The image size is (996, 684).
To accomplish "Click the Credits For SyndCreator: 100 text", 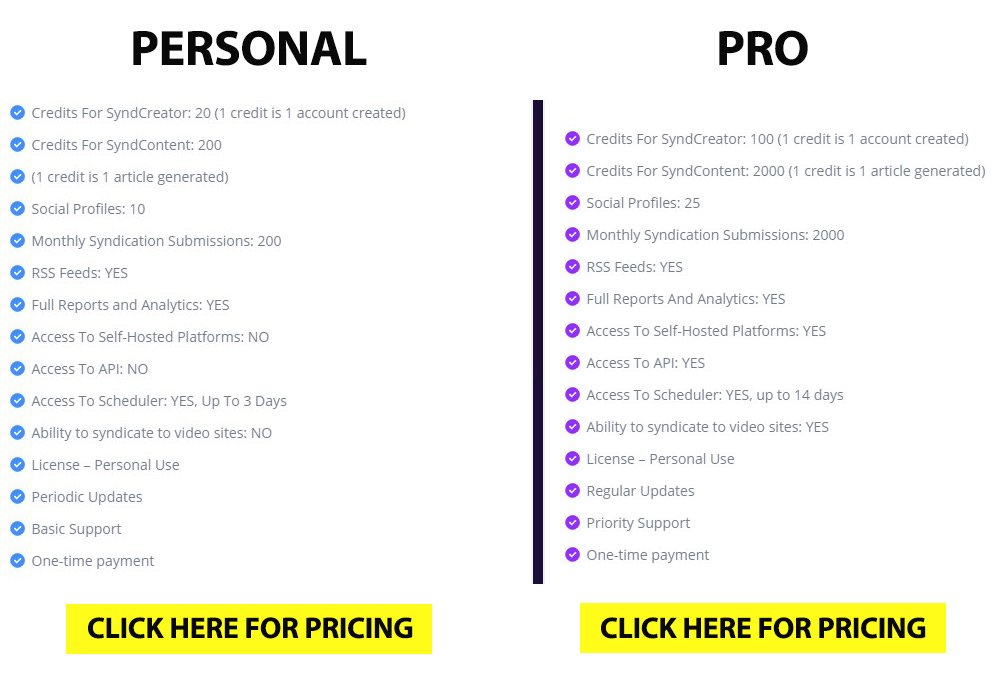I will click(777, 139).
